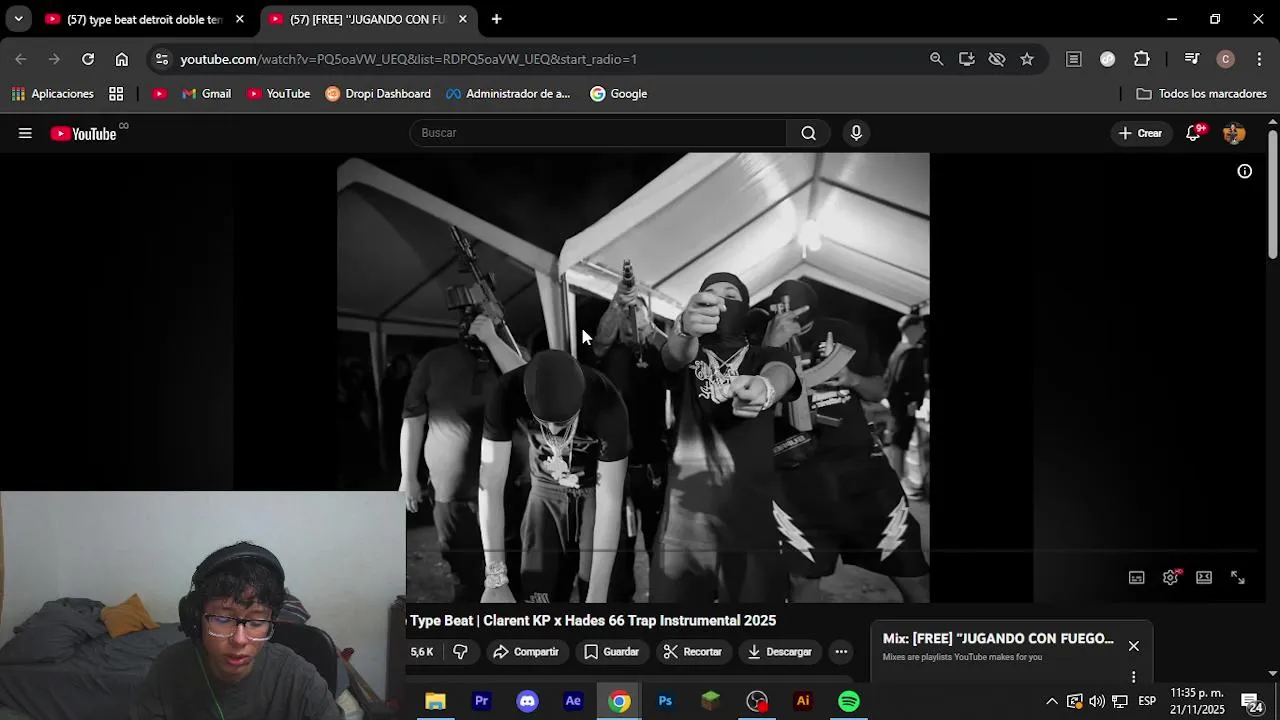Open the player settings gear
Viewport: 1280px width, 720px height.
pos(1171,577)
